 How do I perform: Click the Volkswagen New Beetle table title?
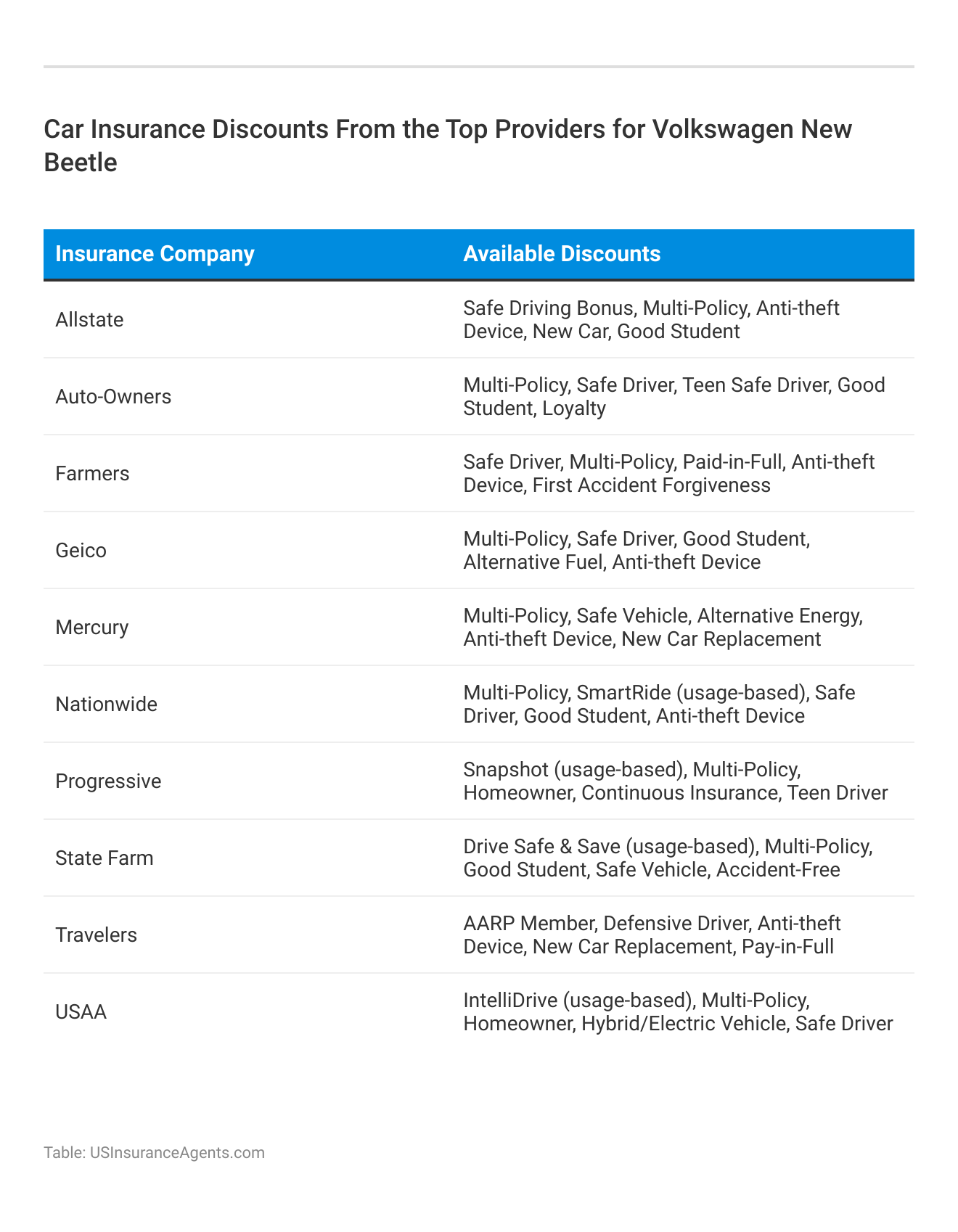448,146
